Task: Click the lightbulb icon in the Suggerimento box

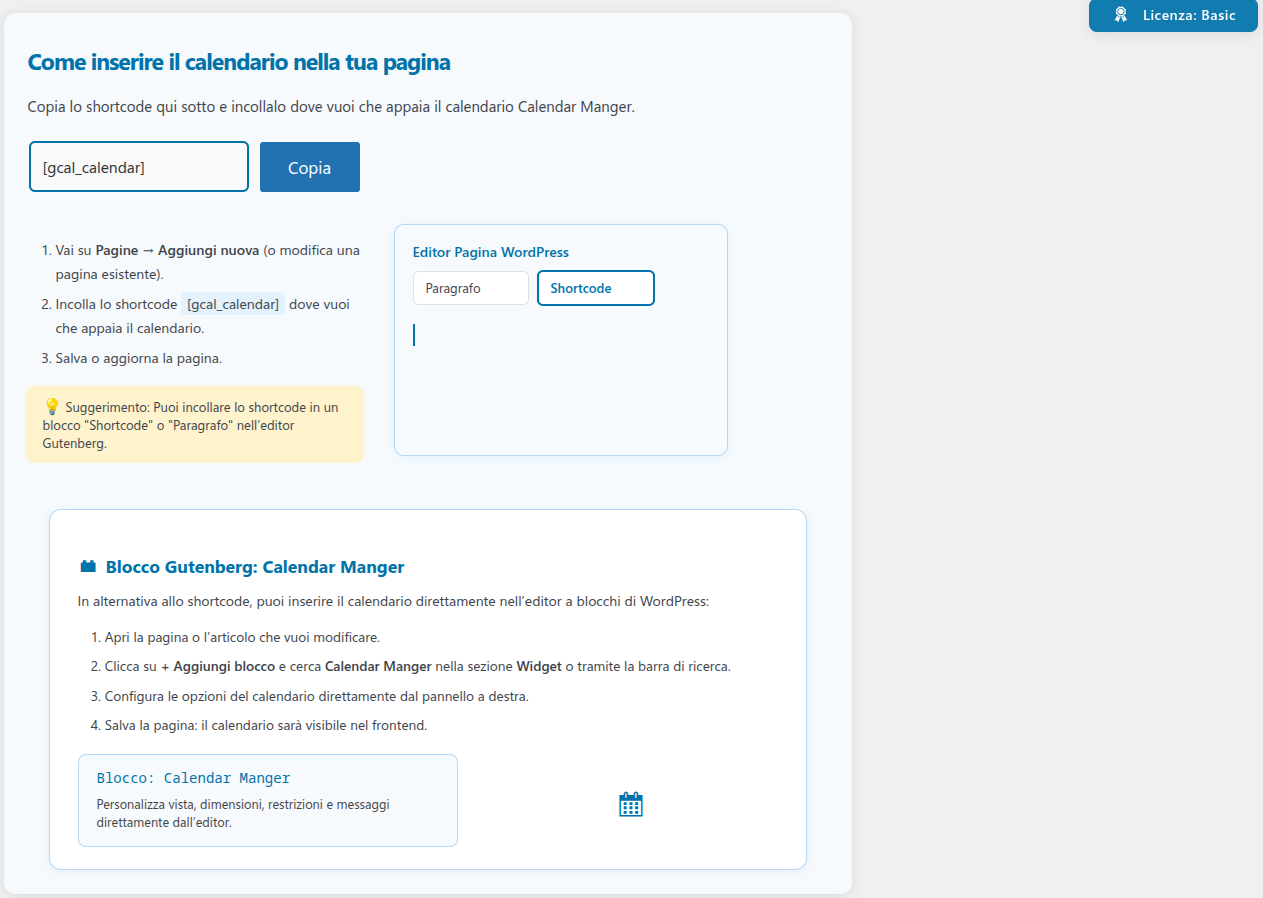Action: [x=52, y=407]
